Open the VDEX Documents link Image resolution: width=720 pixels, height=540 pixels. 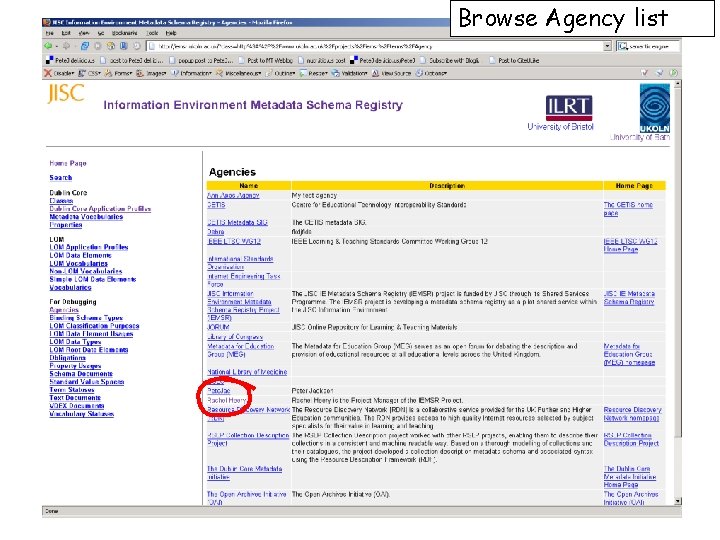[77, 406]
